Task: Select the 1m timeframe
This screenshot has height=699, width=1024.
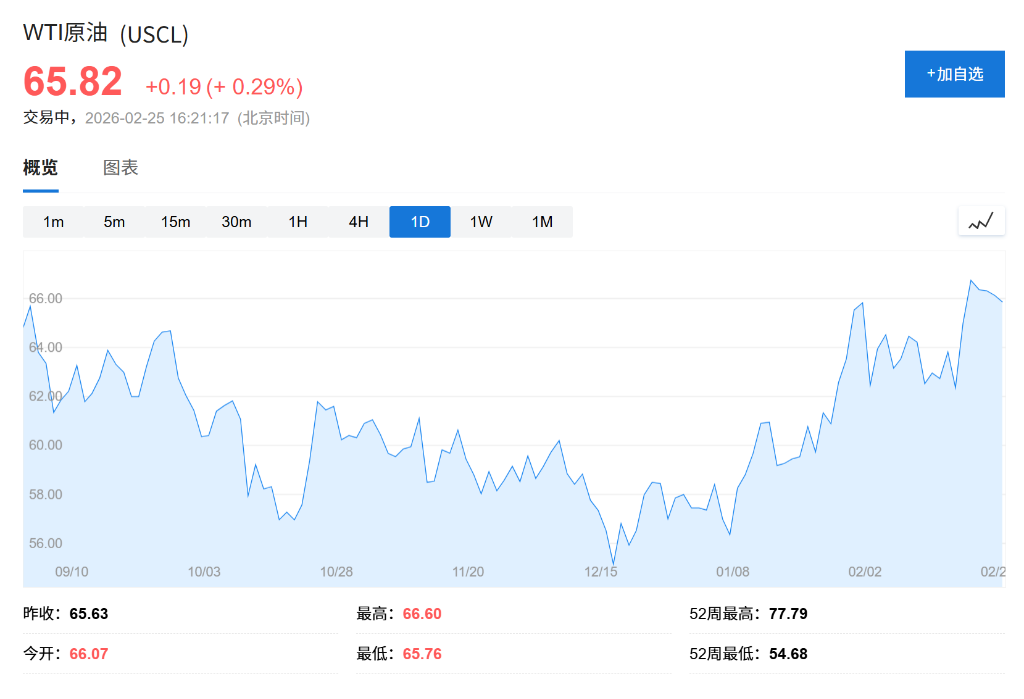Action: (x=53, y=222)
